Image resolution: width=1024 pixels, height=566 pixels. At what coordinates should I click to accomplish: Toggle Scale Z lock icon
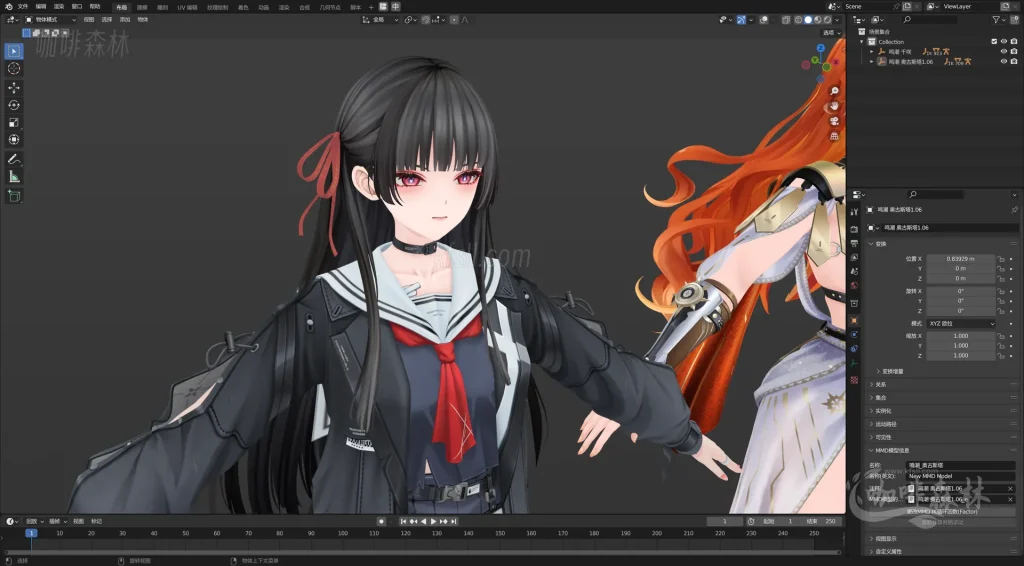pos(1001,356)
